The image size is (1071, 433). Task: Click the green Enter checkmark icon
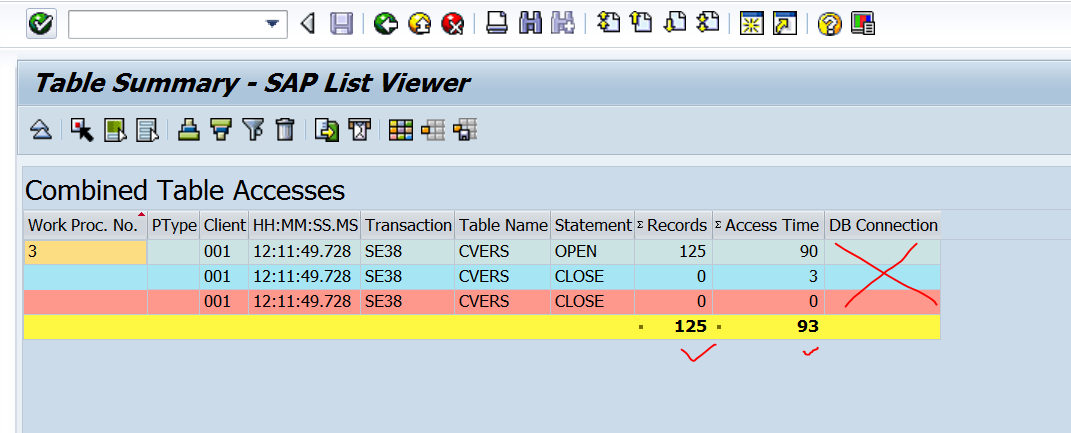(x=41, y=24)
